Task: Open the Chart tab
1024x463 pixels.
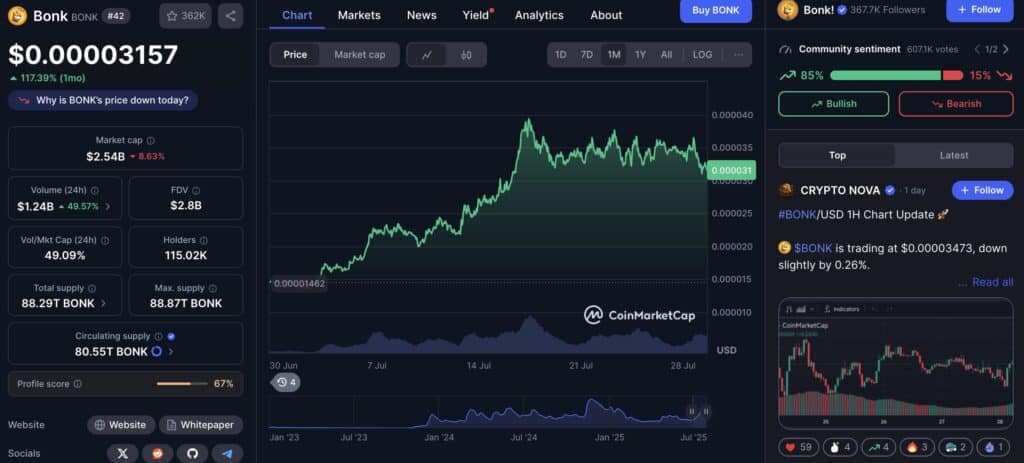Action: (297, 15)
